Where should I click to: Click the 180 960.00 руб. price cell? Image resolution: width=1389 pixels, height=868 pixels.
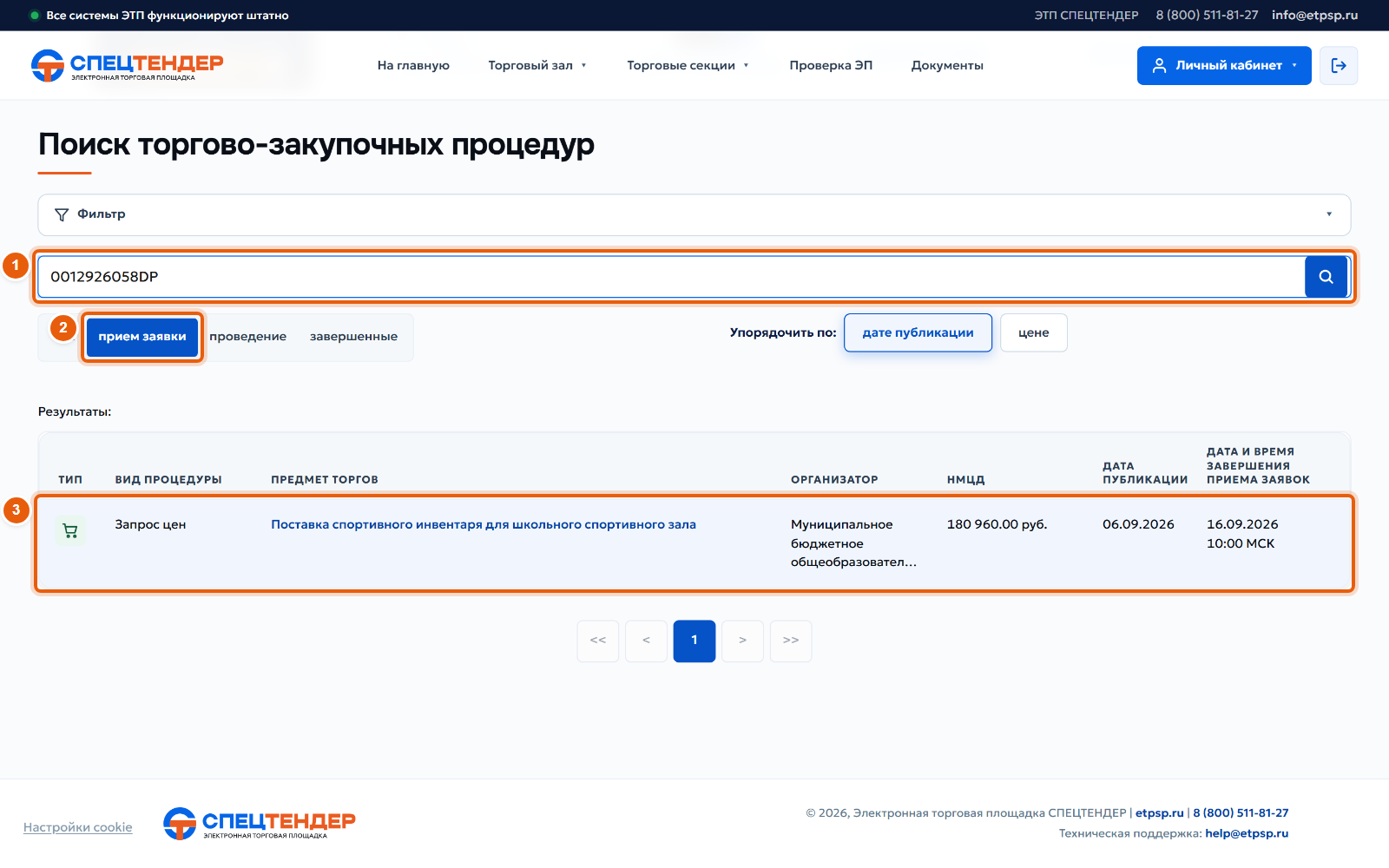point(997,524)
